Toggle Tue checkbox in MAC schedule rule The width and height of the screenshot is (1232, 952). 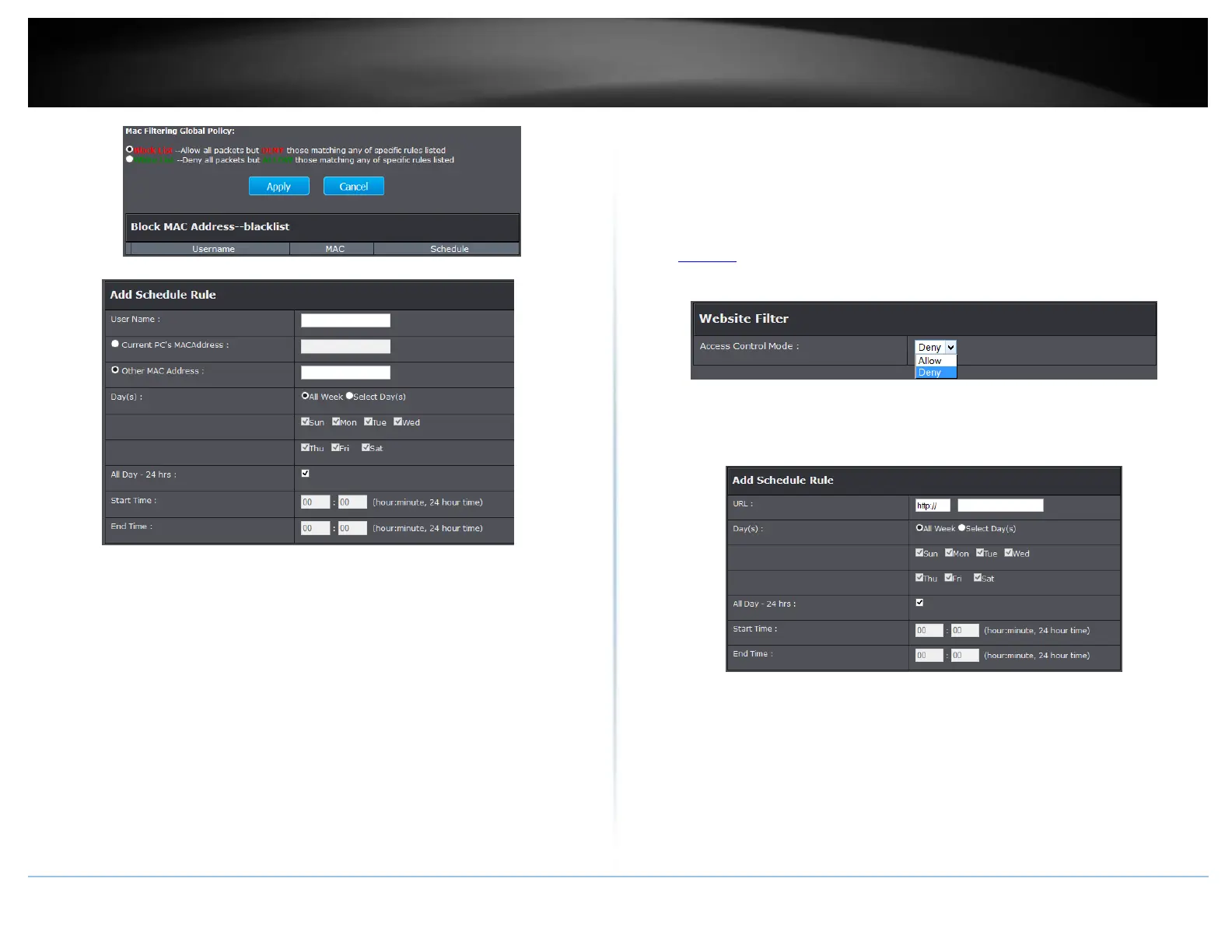pyautogui.click(x=368, y=422)
